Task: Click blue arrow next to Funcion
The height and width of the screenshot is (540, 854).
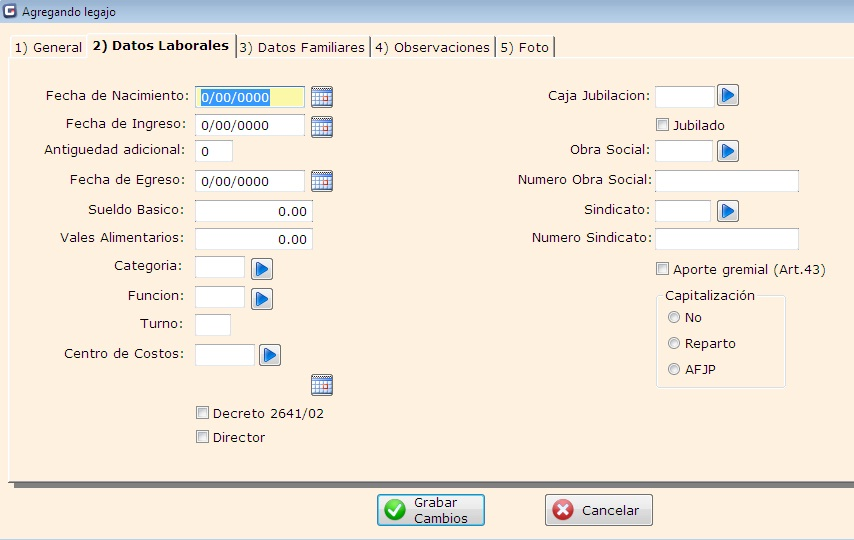Action: pyautogui.click(x=262, y=298)
